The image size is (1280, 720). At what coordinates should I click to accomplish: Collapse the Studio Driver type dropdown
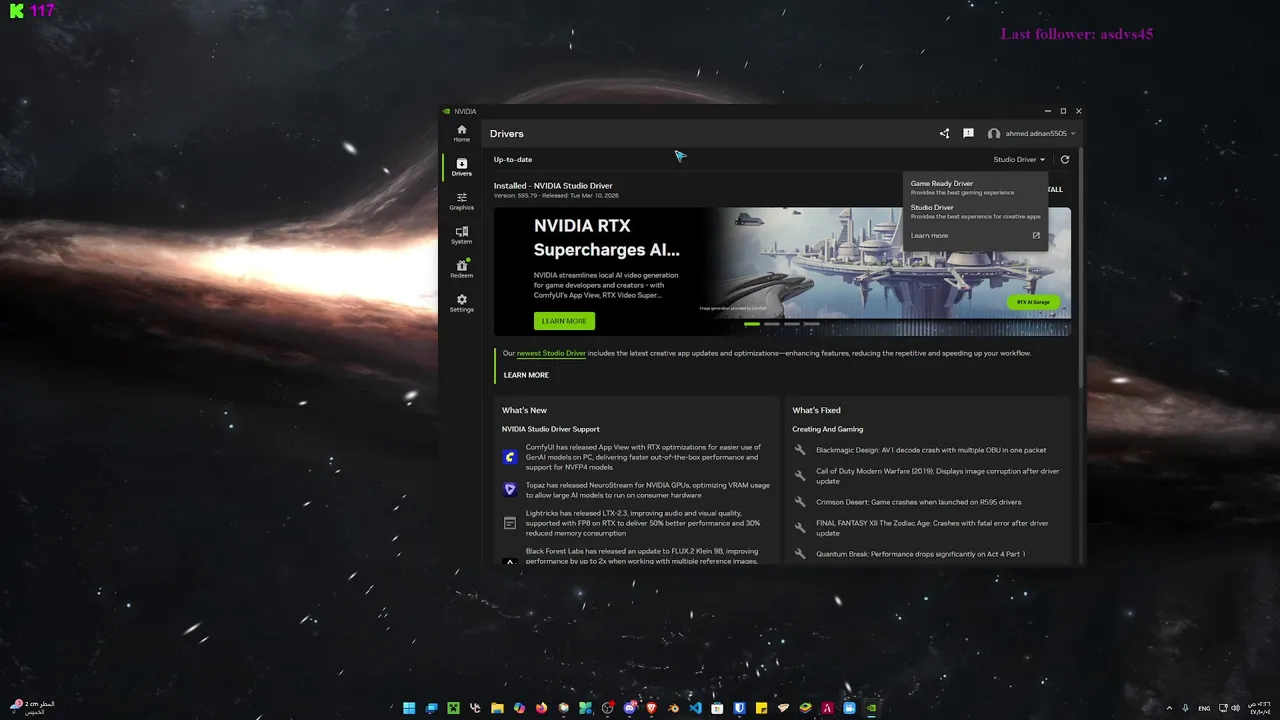click(1019, 159)
